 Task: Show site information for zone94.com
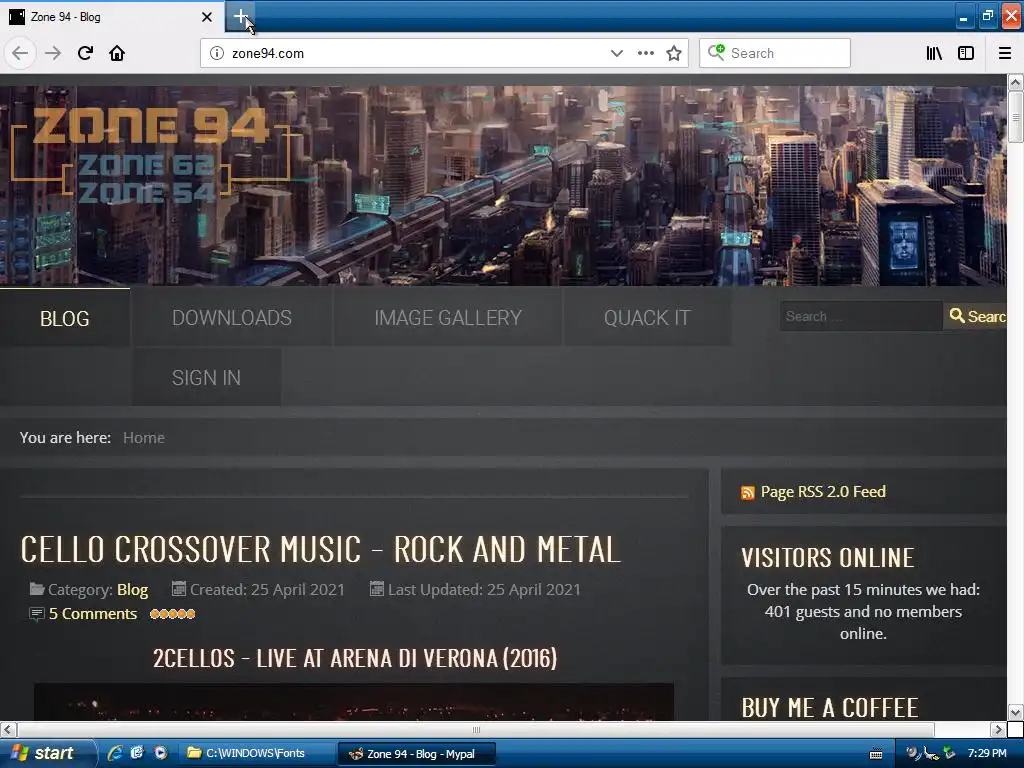(217, 53)
